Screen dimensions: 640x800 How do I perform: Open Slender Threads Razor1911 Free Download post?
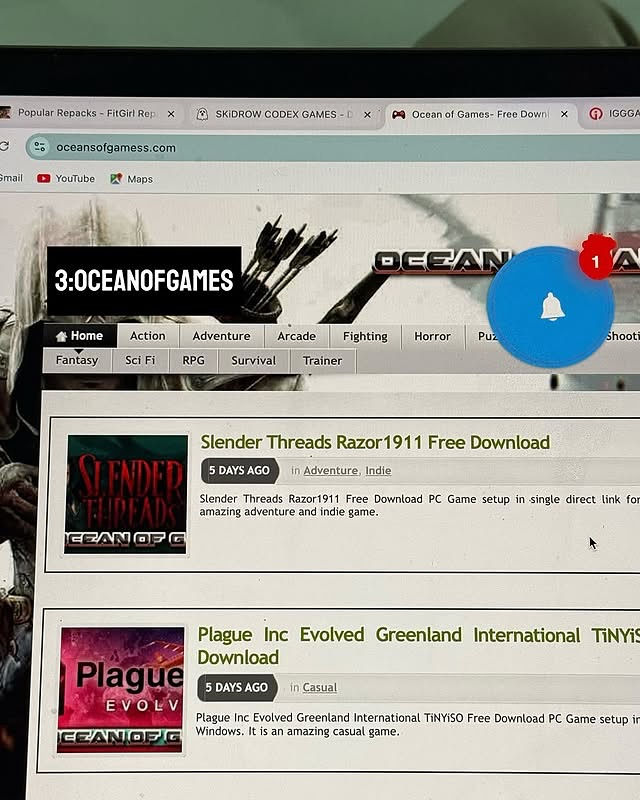[375, 442]
